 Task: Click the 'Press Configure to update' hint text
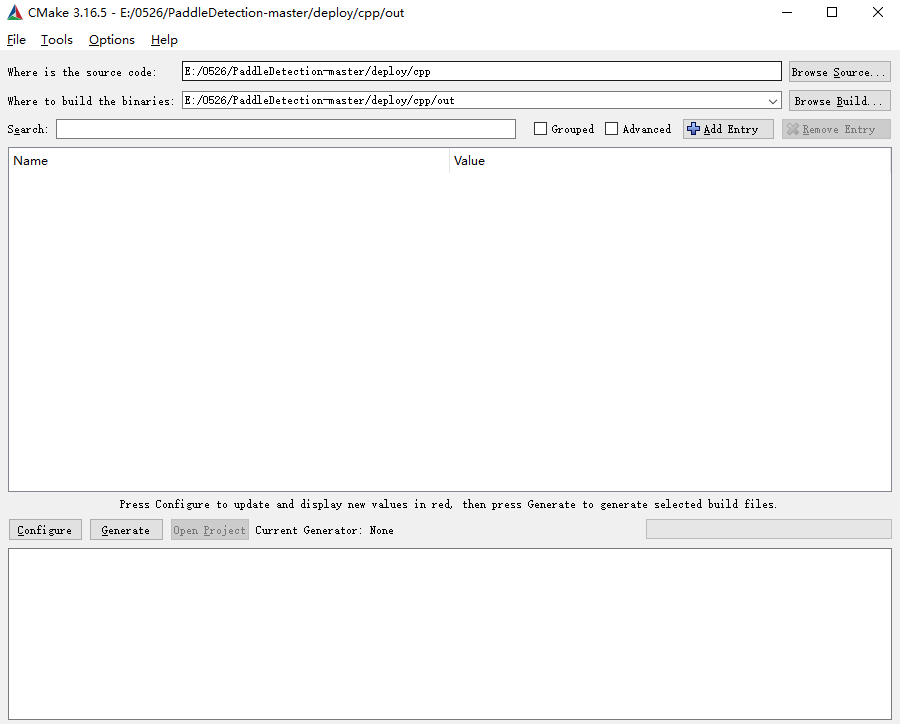tap(448, 504)
